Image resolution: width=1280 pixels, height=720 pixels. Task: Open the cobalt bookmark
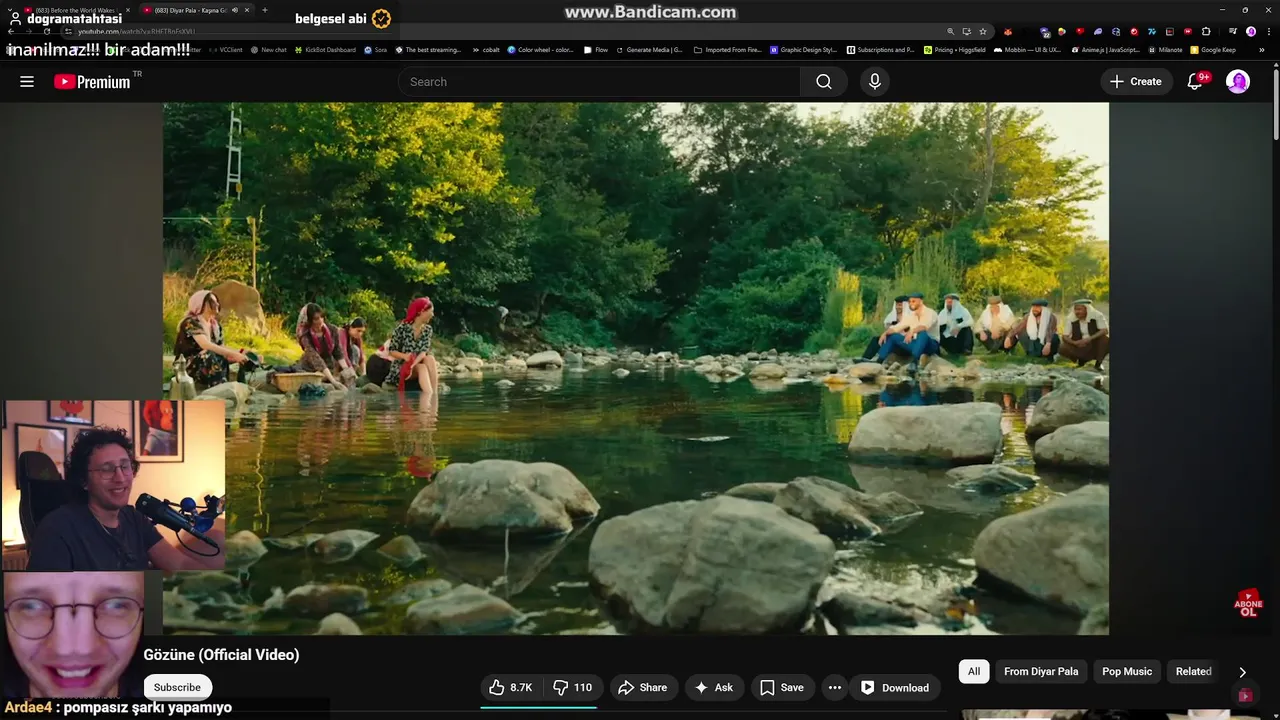click(486, 49)
